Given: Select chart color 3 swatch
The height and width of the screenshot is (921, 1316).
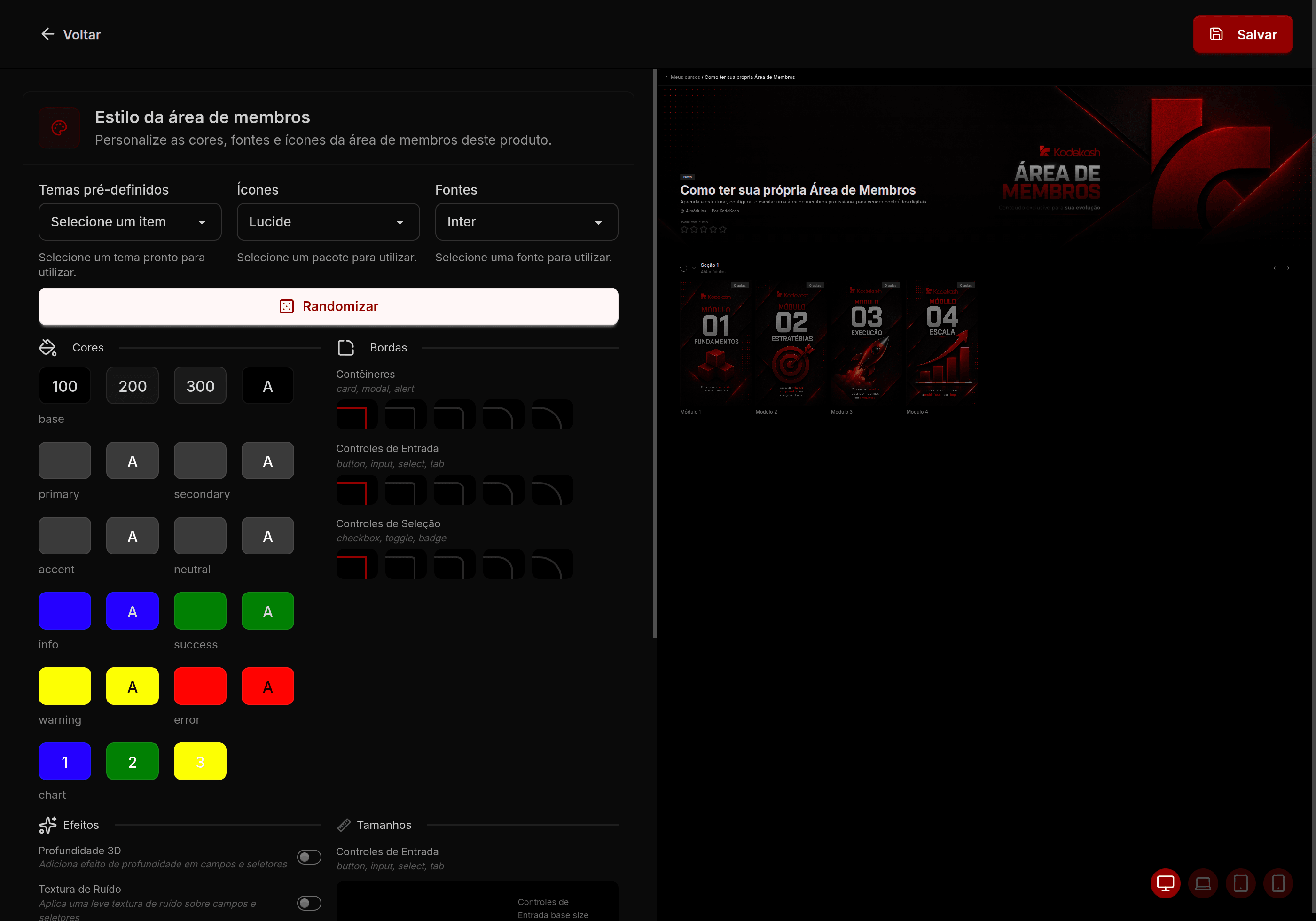Looking at the screenshot, I should pyautogui.click(x=200, y=761).
